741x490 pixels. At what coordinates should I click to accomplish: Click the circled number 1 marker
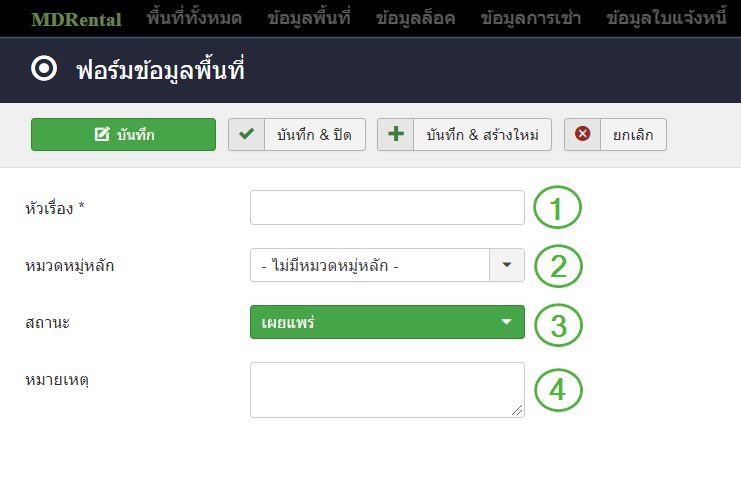point(558,207)
